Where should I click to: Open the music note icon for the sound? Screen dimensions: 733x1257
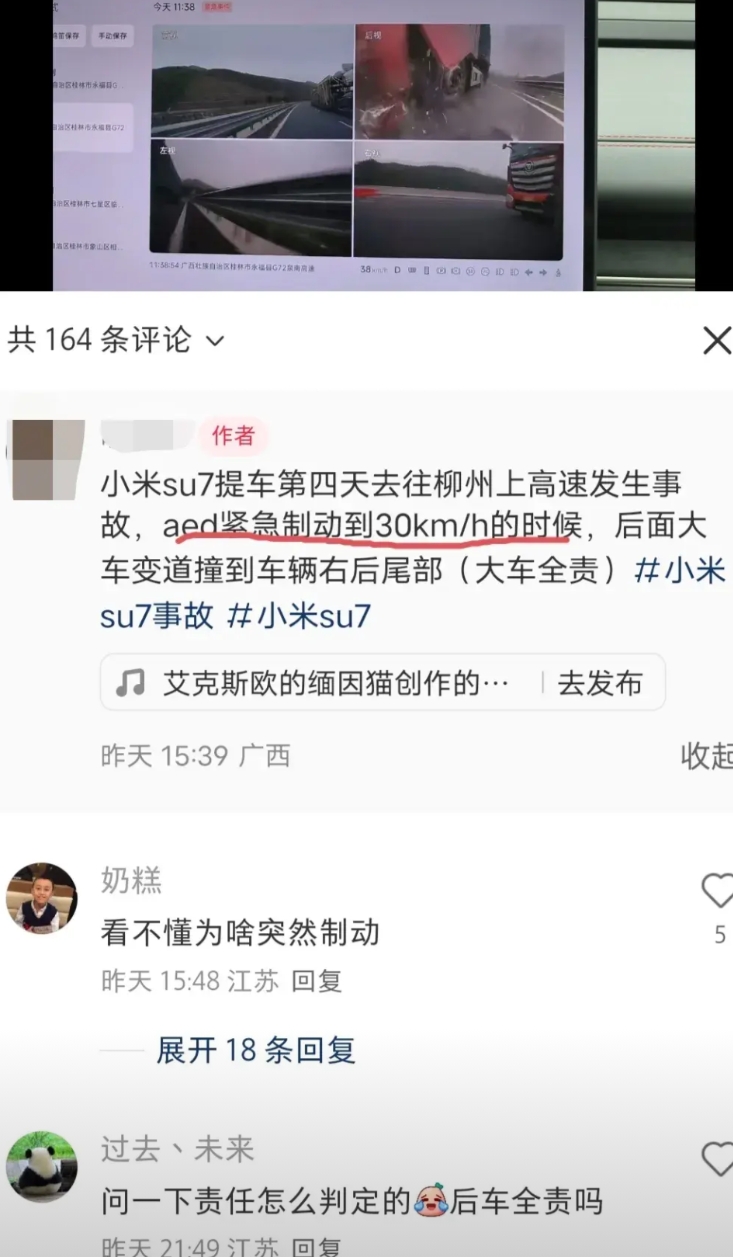(130, 683)
